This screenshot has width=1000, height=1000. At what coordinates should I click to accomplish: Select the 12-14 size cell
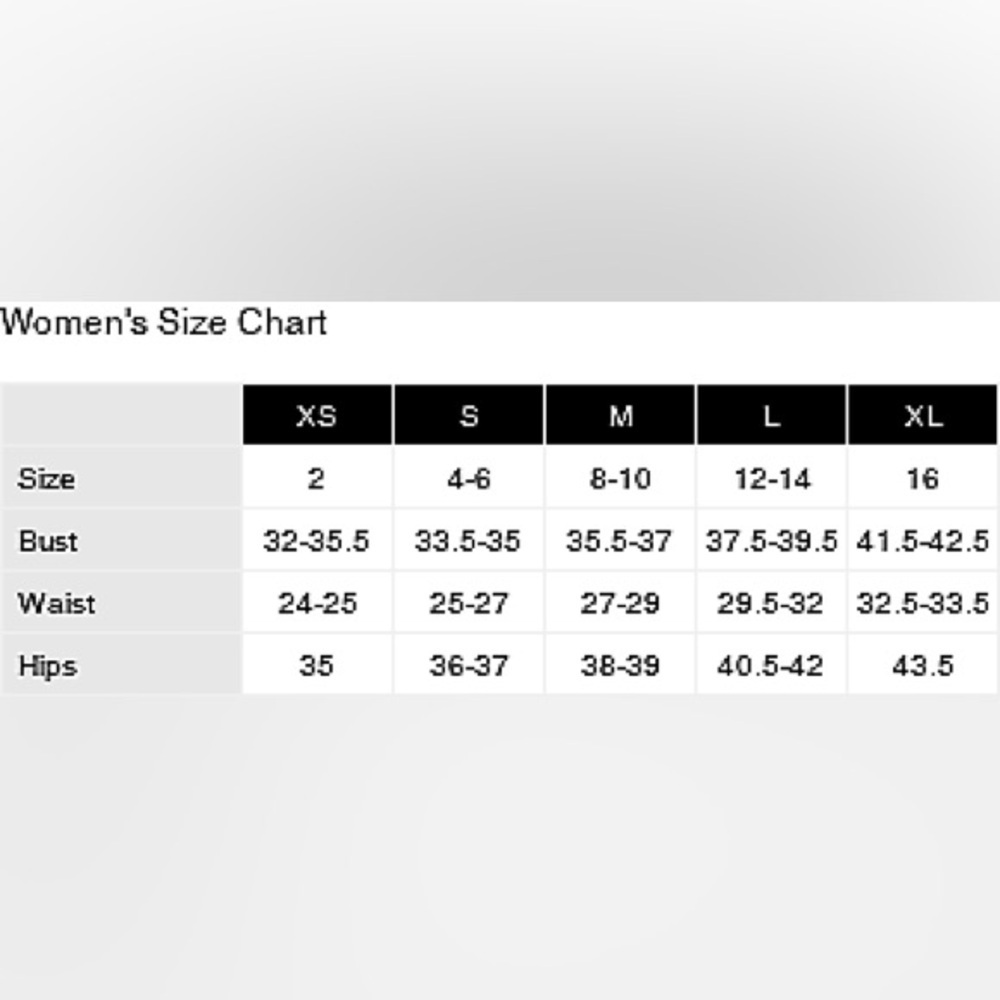(x=771, y=479)
